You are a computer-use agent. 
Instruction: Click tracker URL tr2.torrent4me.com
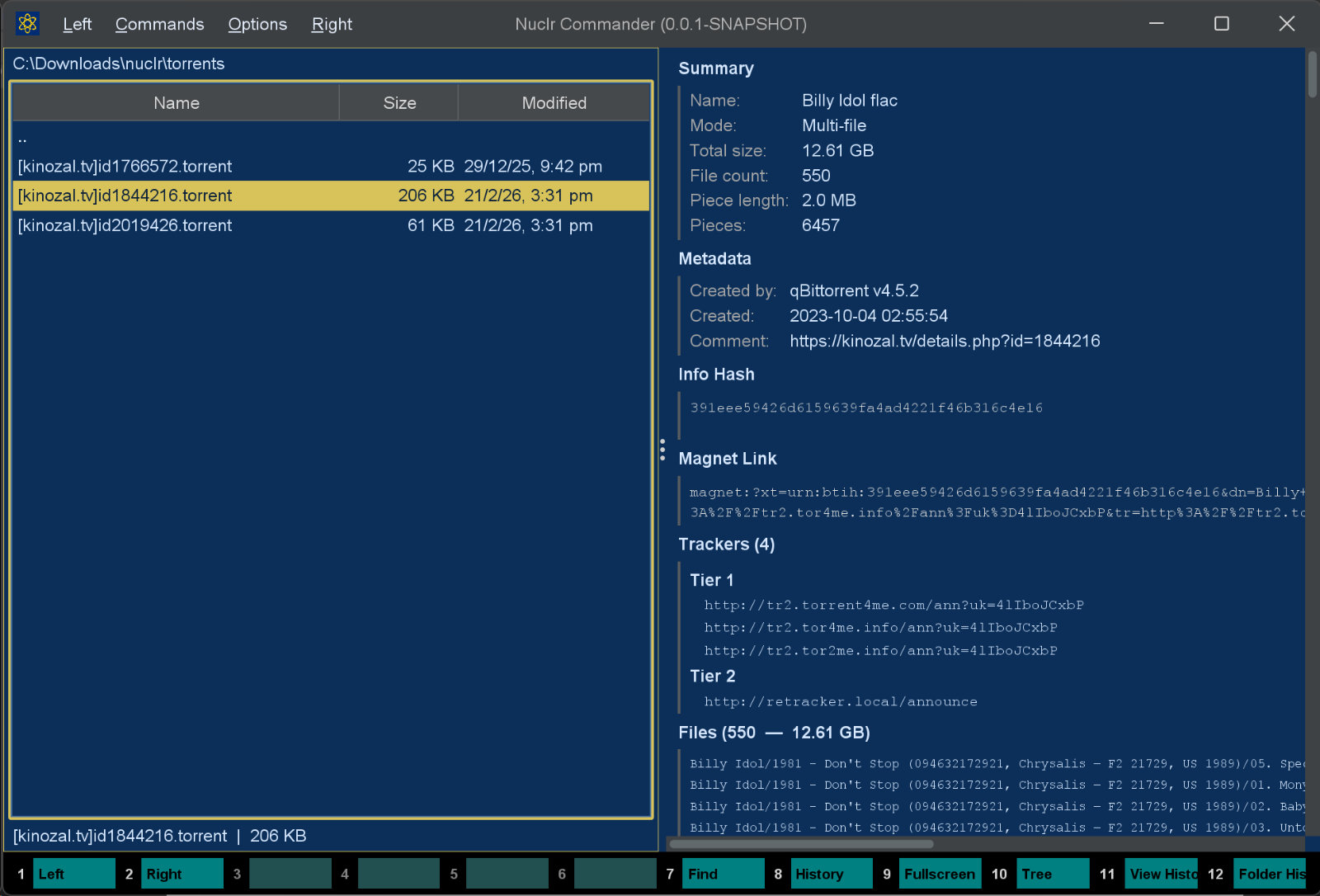[893, 605]
